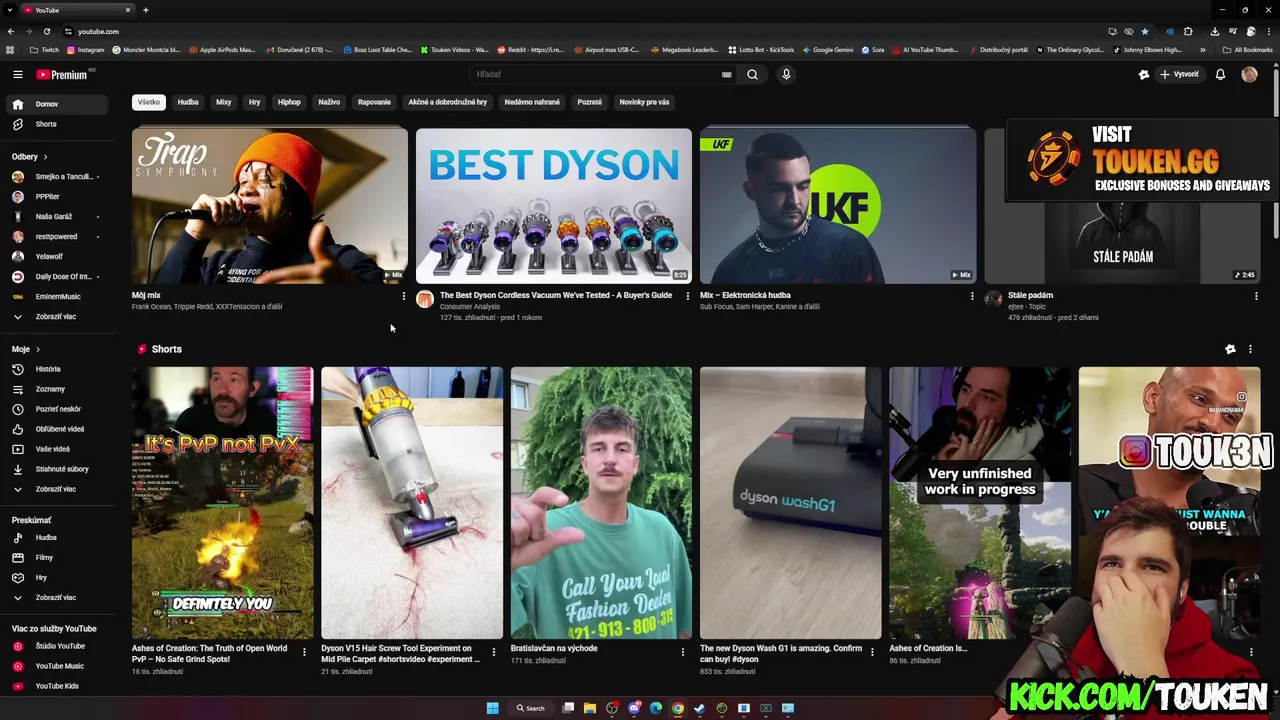Select the Novinky pre vás chip
This screenshot has height=720, width=1280.
click(644, 102)
